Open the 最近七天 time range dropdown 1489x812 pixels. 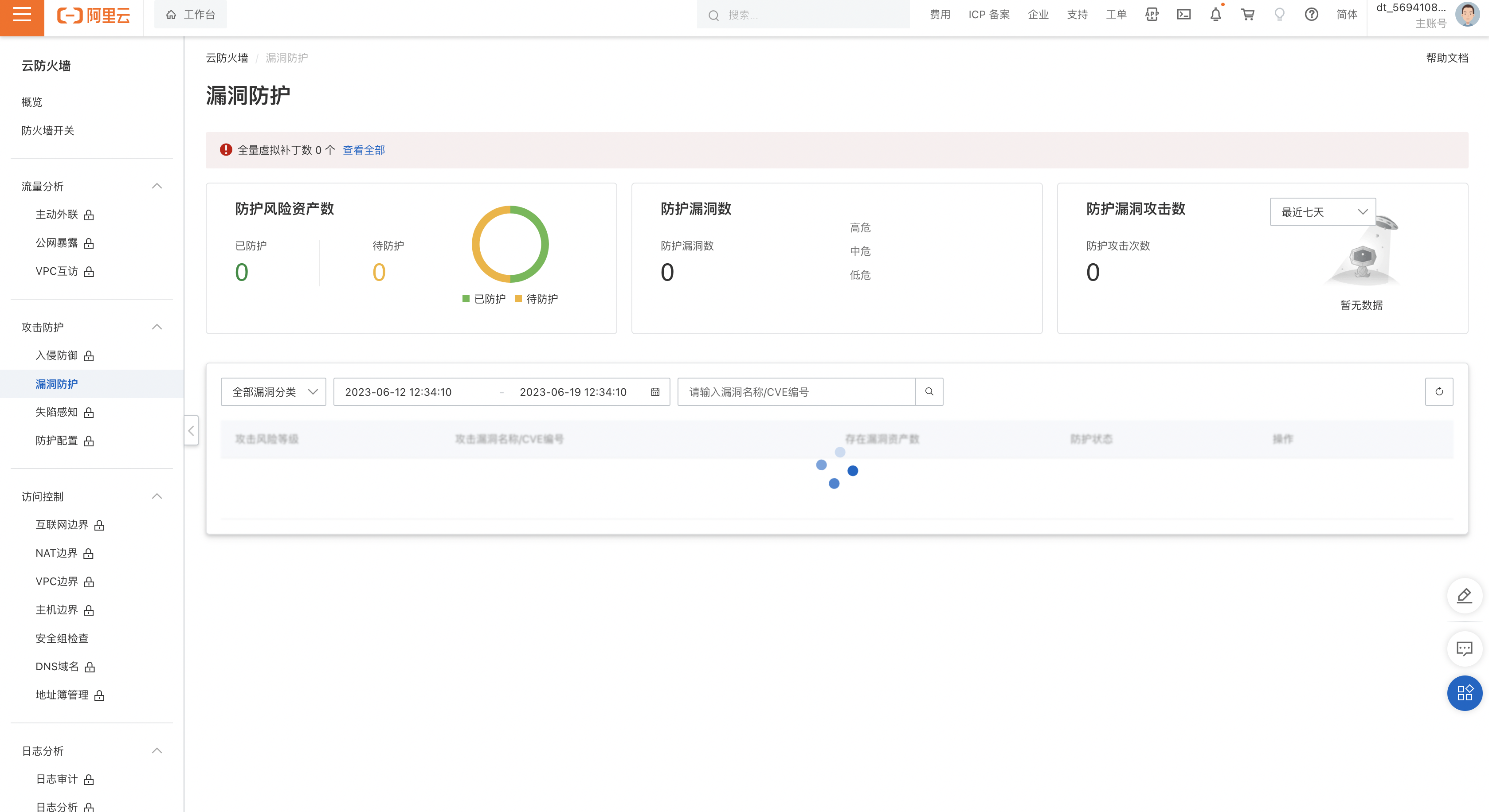click(1323, 212)
